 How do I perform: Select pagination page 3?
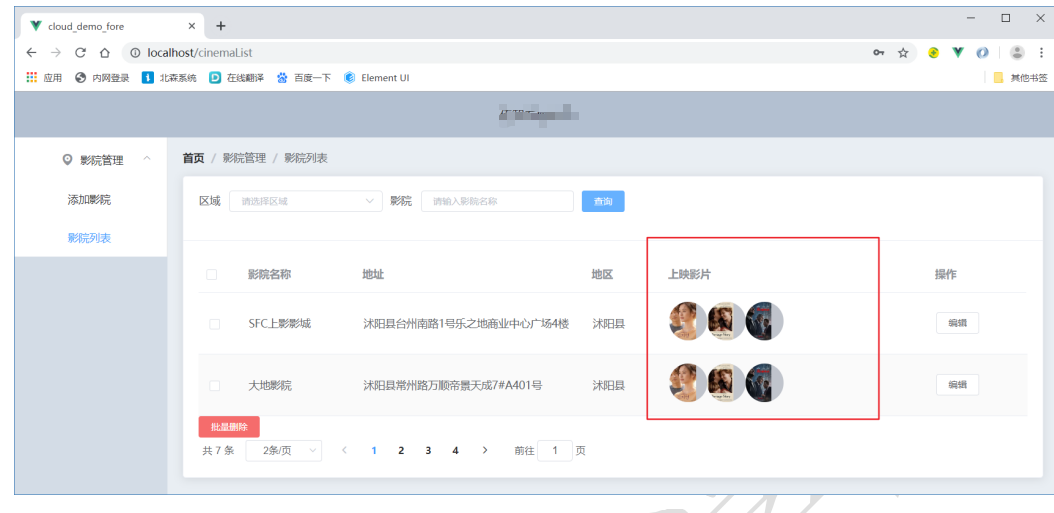coord(428,450)
